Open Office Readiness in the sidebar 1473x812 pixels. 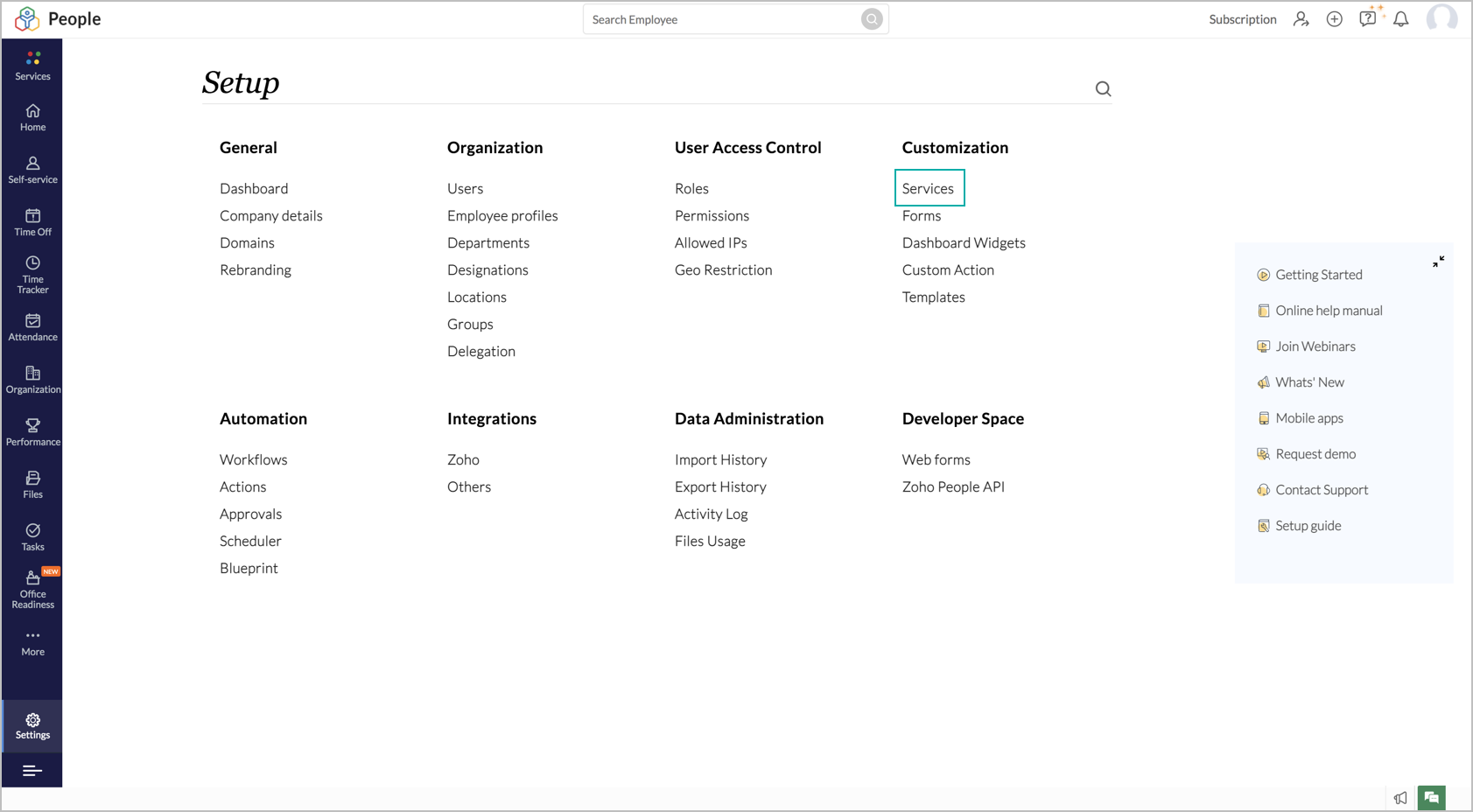coord(32,588)
